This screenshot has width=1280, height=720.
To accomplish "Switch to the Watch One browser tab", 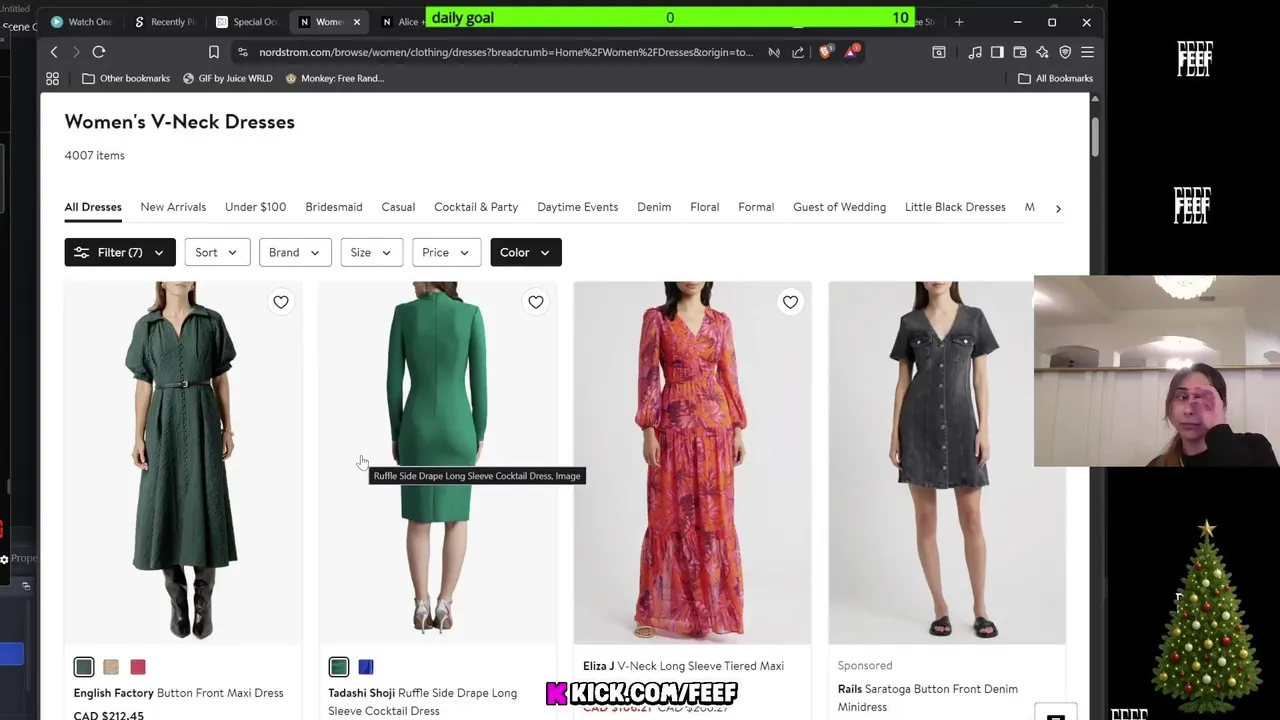I will (x=82, y=22).
